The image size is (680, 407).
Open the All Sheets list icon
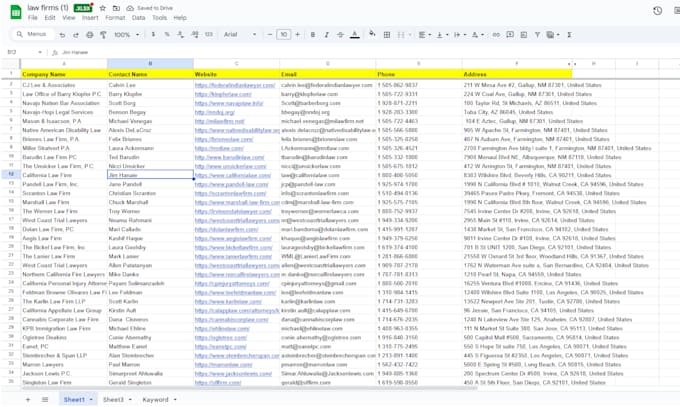click(45, 400)
